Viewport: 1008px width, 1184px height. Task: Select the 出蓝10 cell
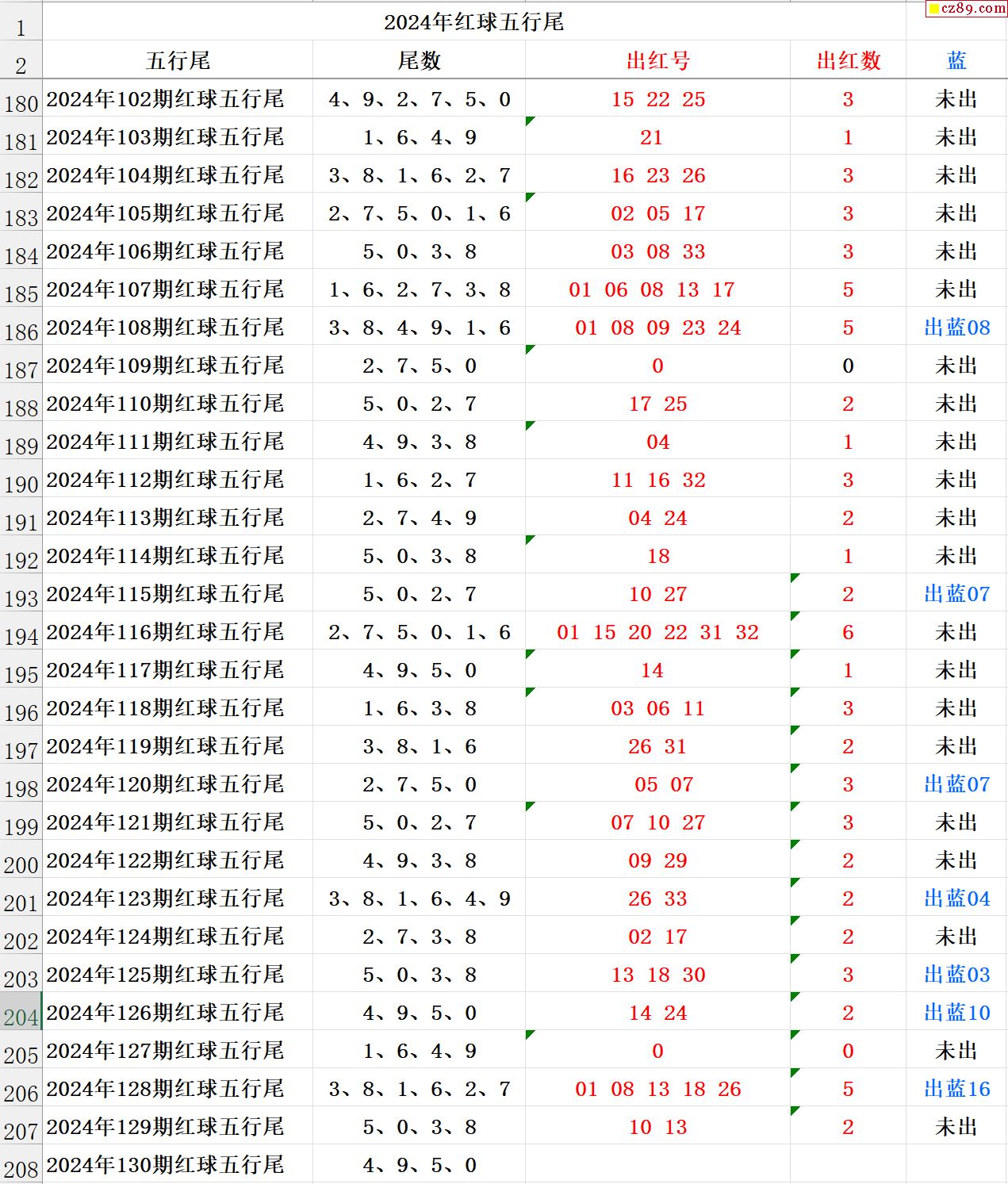(956, 1013)
